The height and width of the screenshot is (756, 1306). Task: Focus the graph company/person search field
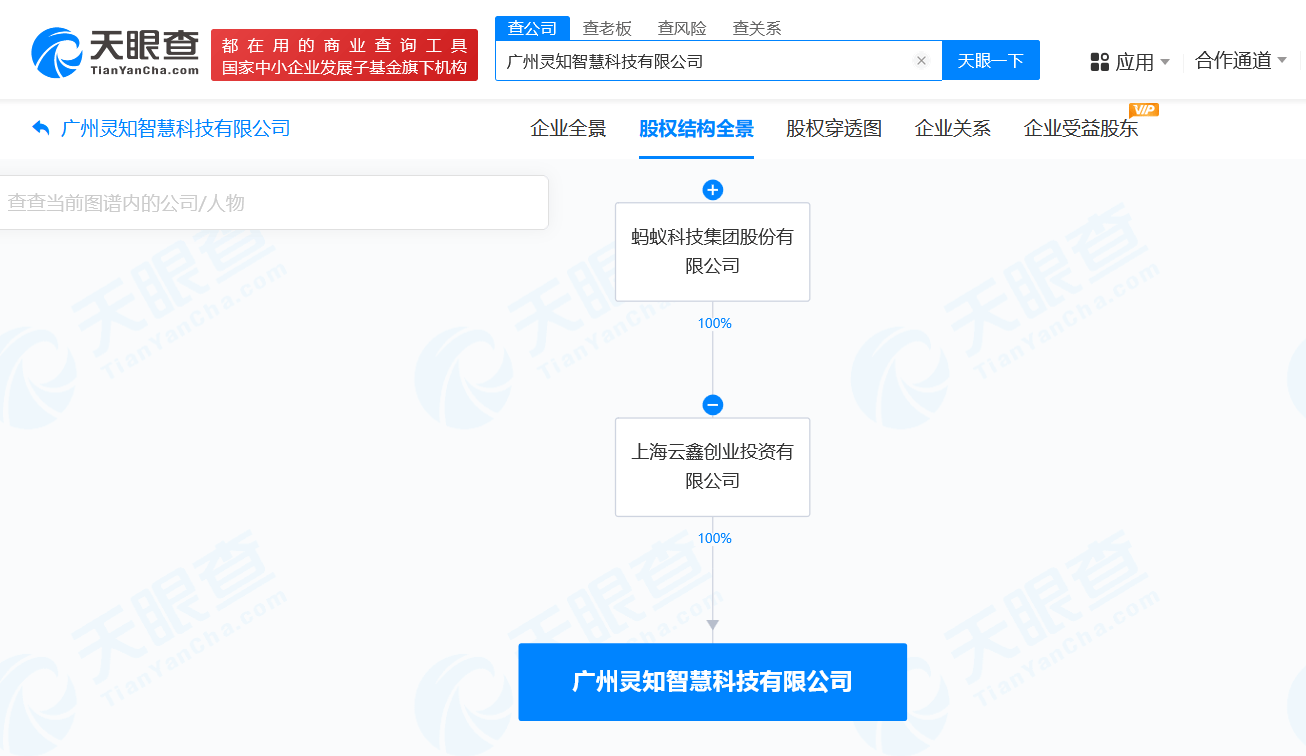click(272, 202)
